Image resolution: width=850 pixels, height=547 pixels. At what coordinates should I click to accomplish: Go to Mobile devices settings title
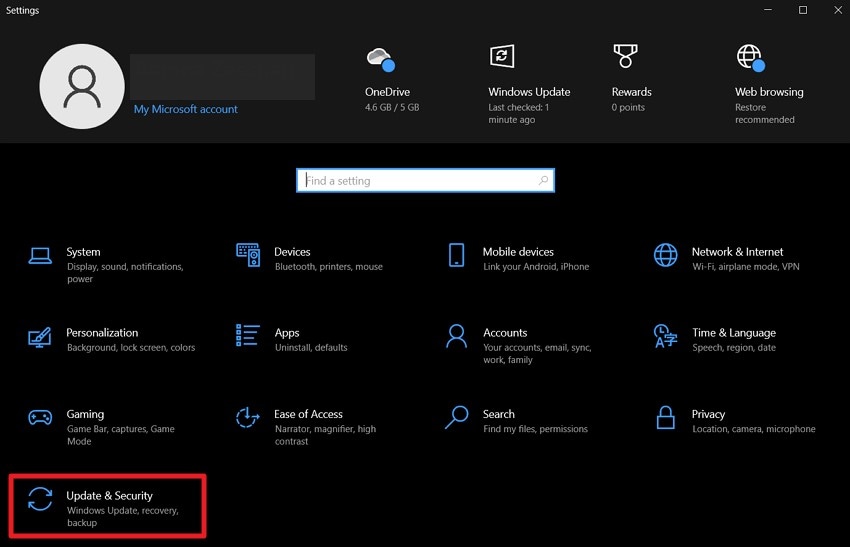pyautogui.click(x=518, y=252)
